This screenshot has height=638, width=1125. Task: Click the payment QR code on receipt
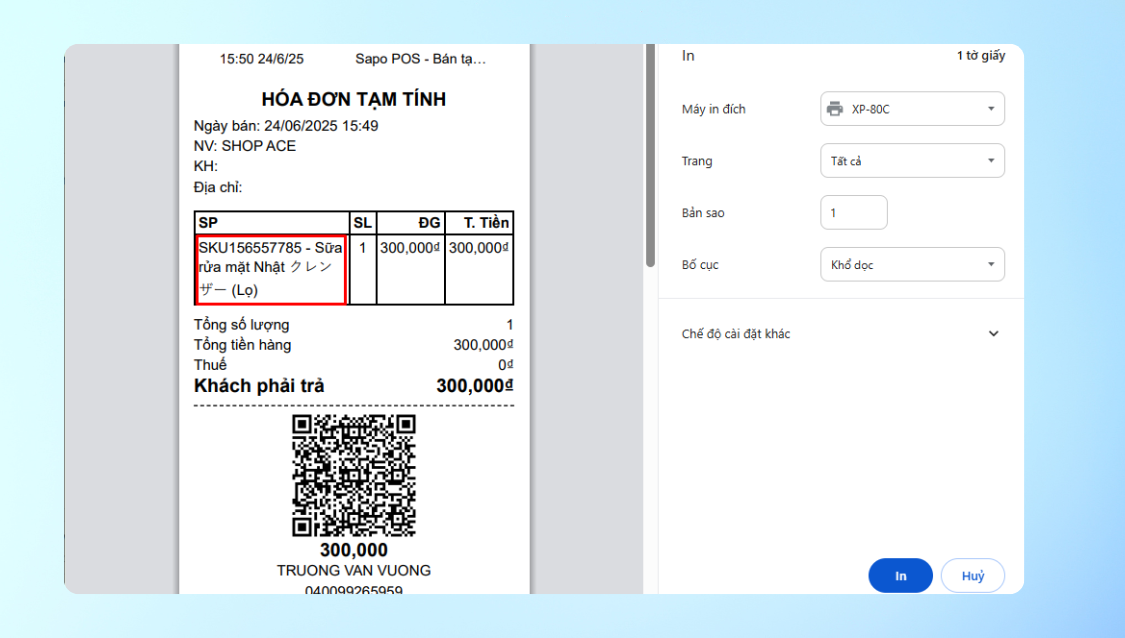[354, 475]
